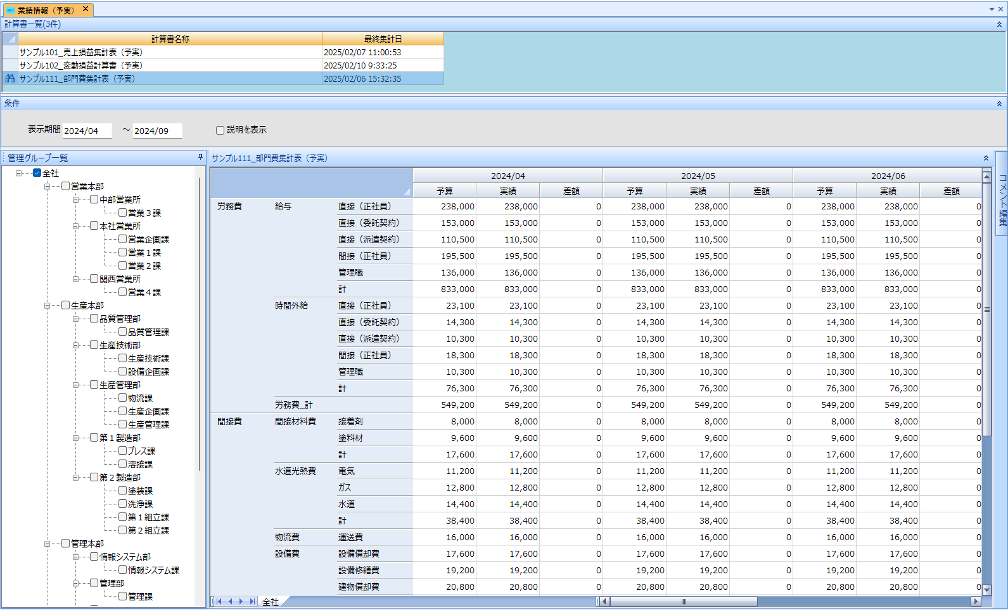The height and width of the screenshot is (610, 1008).
Task: Click the horizontal scrollbar left arrow
Action: point(604,602)
